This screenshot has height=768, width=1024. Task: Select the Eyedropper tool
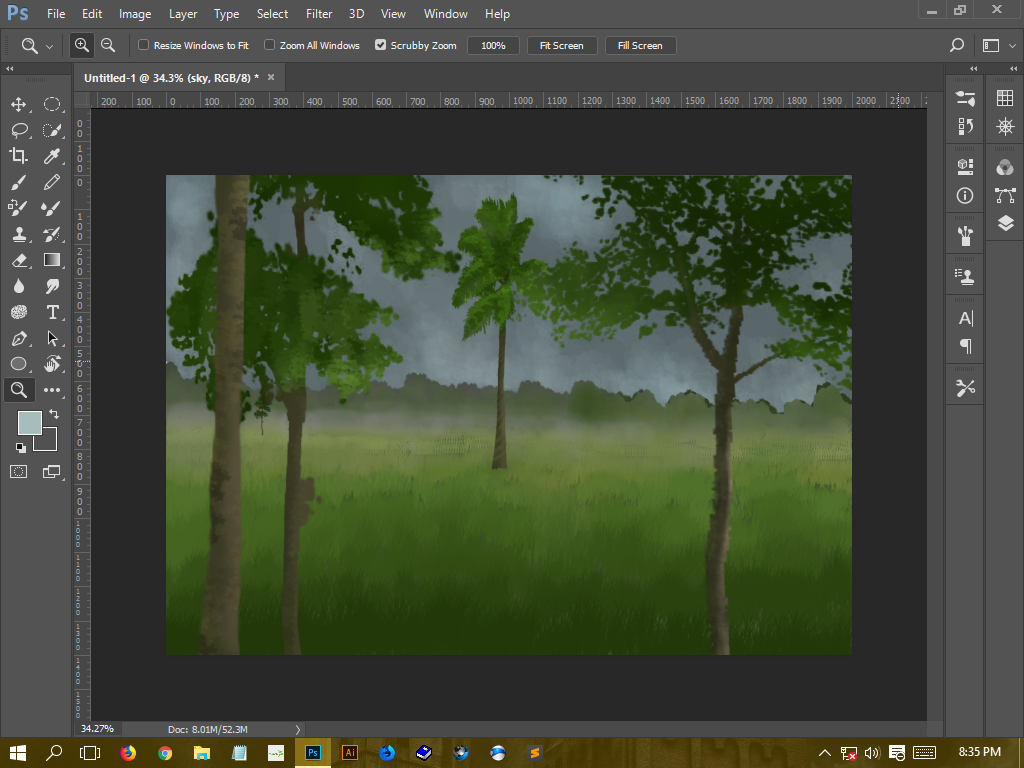coord(52,155)
